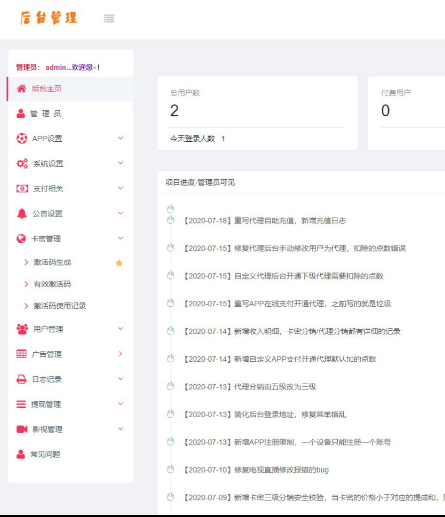Viewport: 445px width, 517px height.
Task: Expand the 日志记录 chevron
Action: click(x=121, y=379)
